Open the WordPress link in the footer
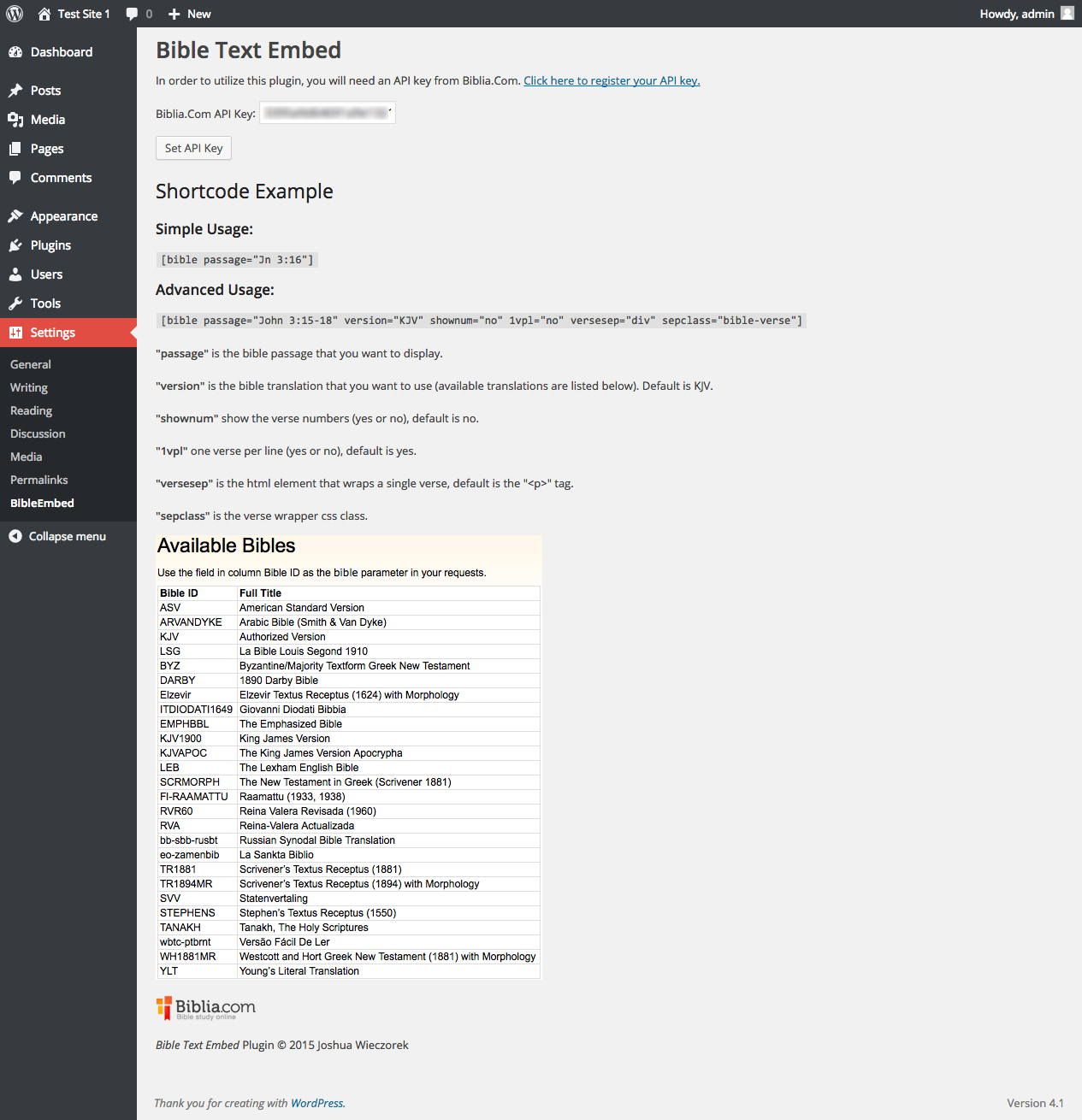The height and width of the screenshot is (1120, 1082). coord(316,1103)
